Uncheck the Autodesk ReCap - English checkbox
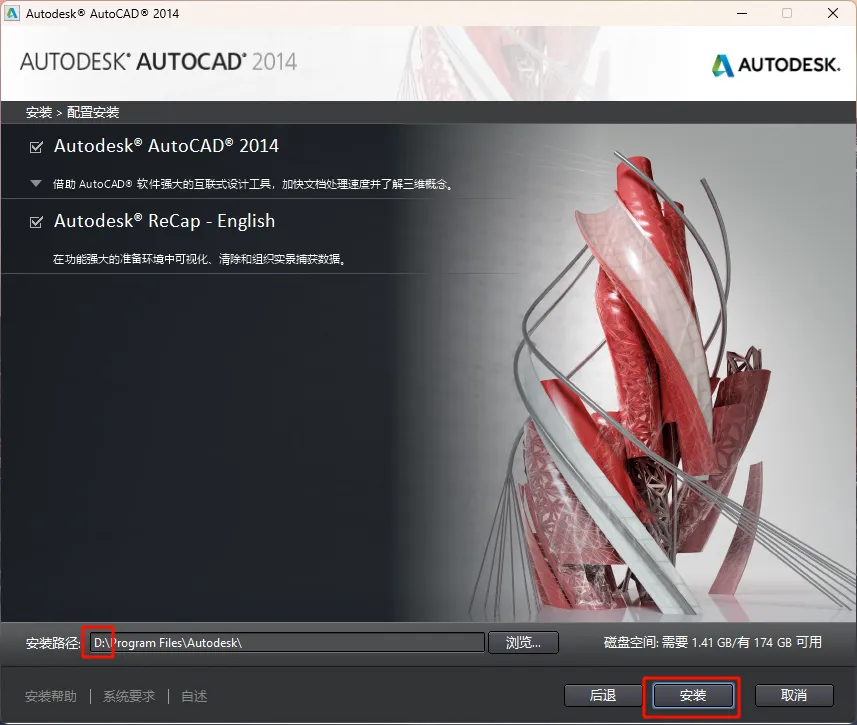 pos(36,222)
